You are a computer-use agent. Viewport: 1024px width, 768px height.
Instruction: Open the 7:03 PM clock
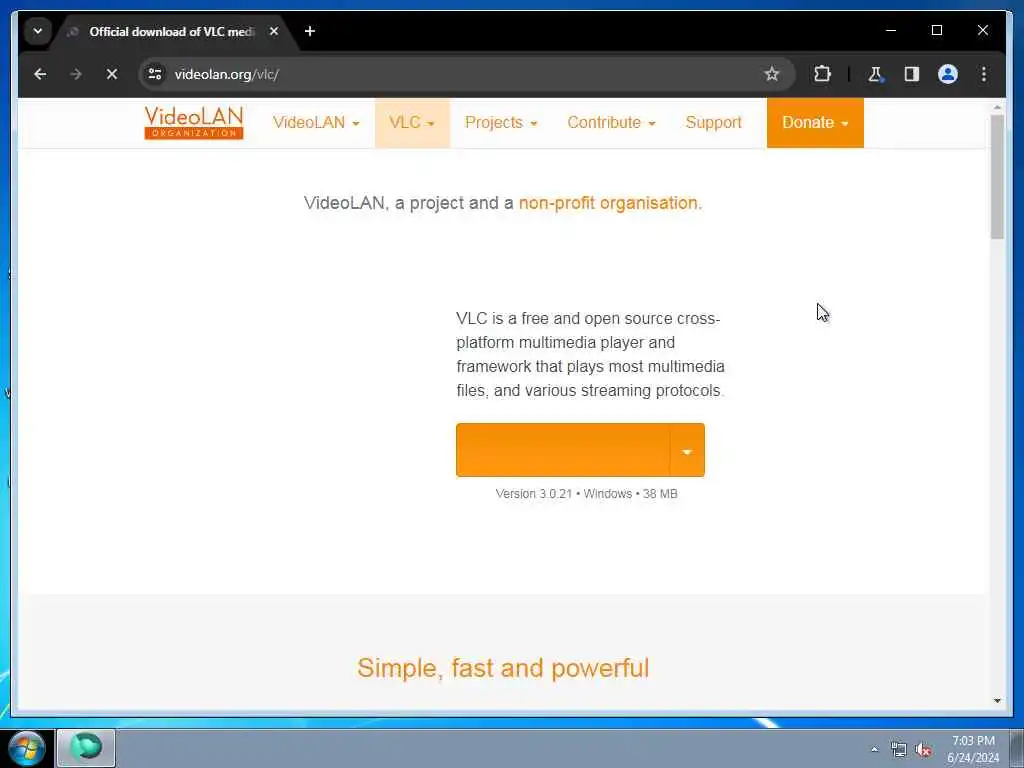[973, 749]
